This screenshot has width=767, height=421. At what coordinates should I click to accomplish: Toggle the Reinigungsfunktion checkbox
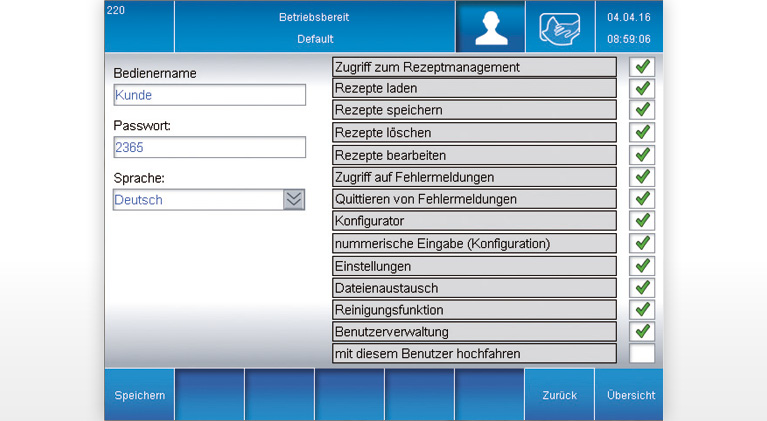(642, 309)
